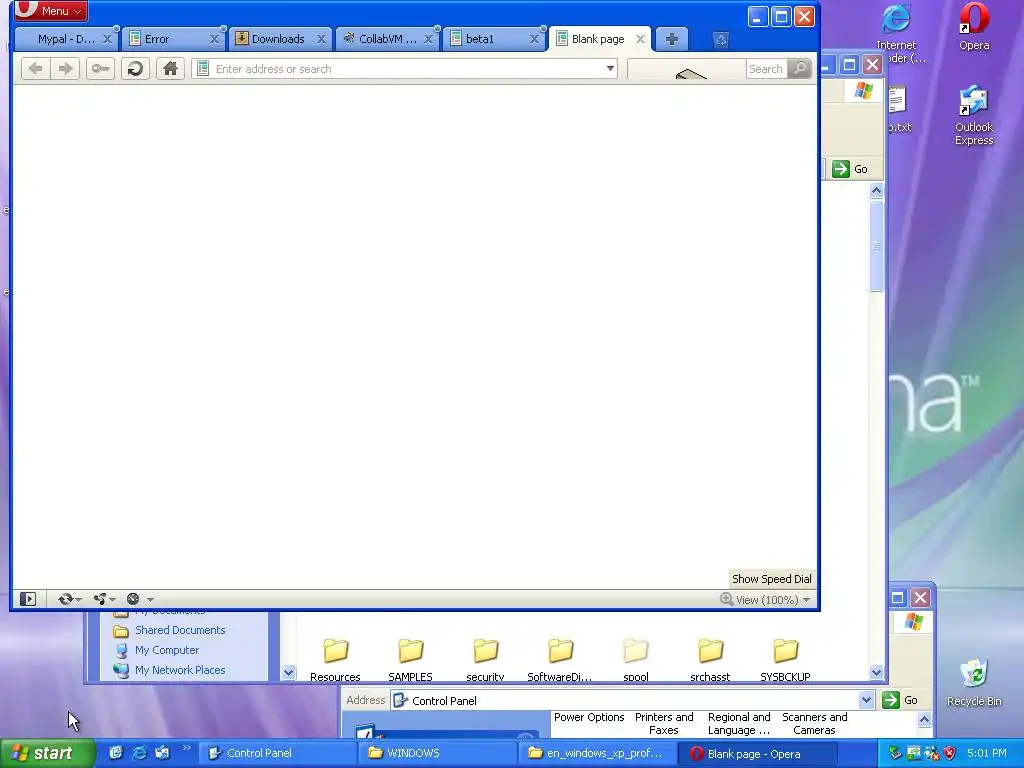The image size is (1024, 768).
Task: Open the Recycle Bin desktop icon
Action: pyautogui.click(x=974, y=682)
